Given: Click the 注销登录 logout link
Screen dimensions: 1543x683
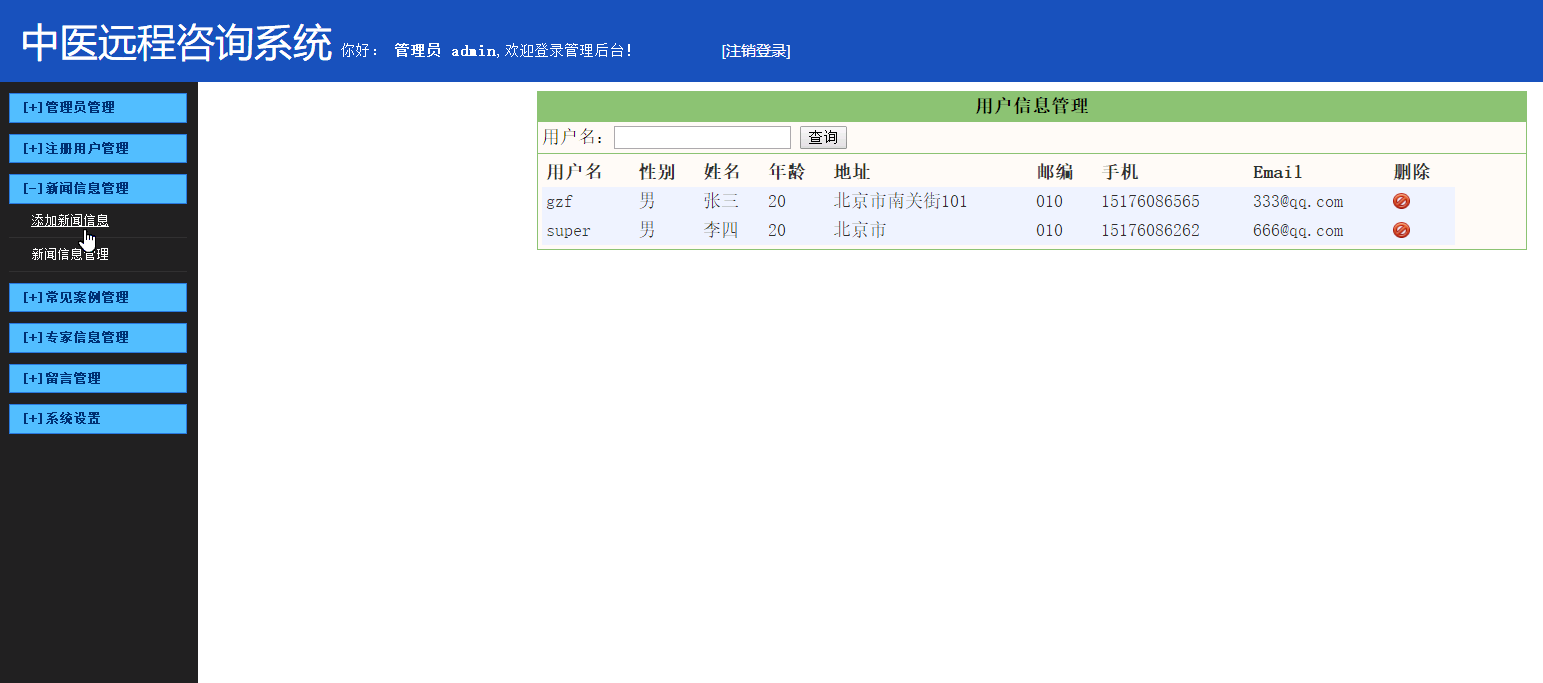Looking at the screenshot, I should pyautogui.click(x=755, y=51).
